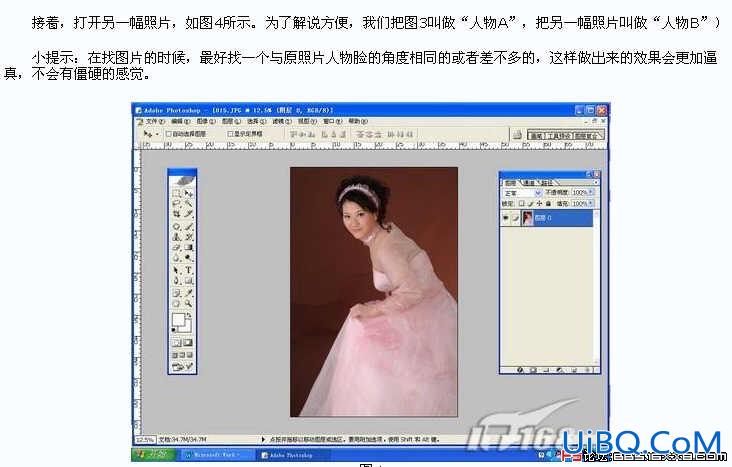Hide layer 0 with eye icon
The height and width of the screenshot is (467, 732).
coord(506,218)
